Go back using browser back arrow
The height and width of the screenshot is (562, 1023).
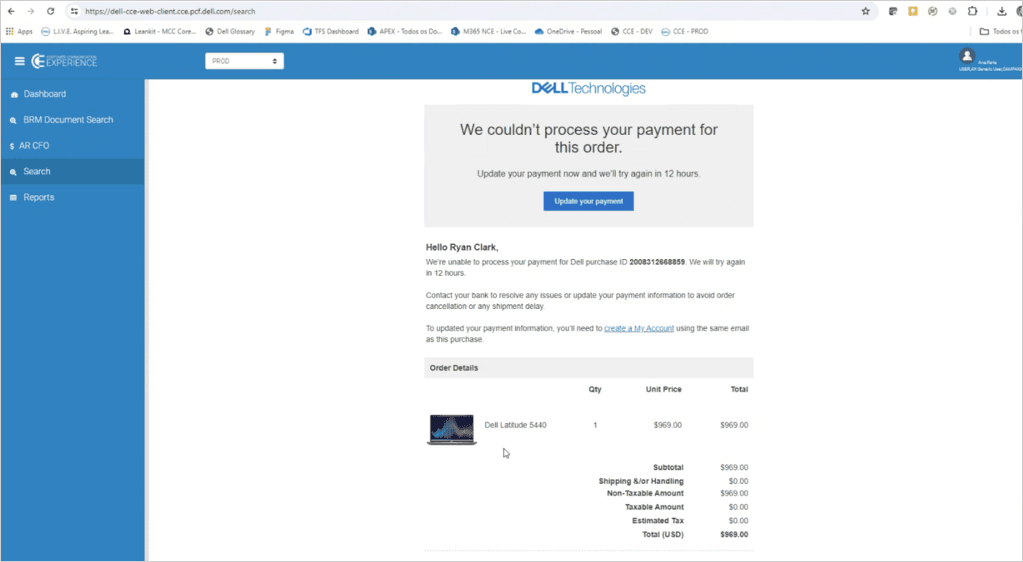coord(11,11)
